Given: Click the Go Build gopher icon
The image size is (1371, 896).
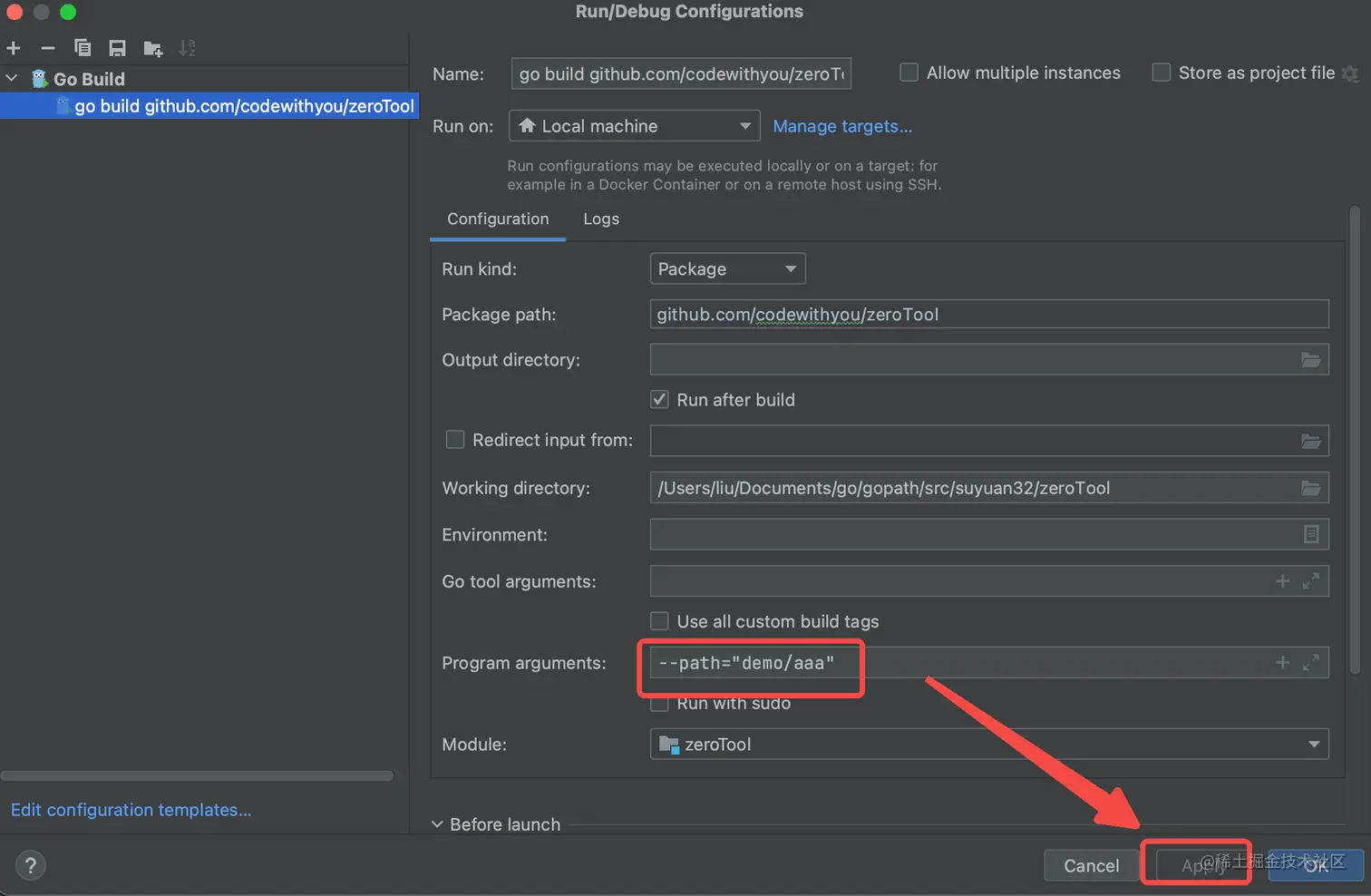Looking at the screenshot, I should click(40, 79).
